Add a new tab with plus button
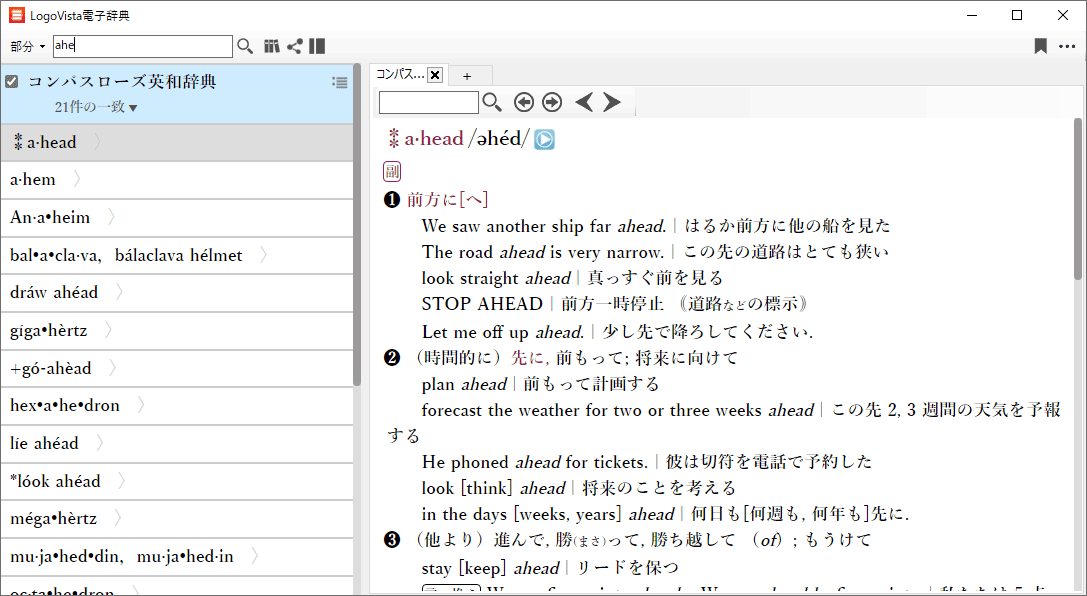 pos(467,76)
